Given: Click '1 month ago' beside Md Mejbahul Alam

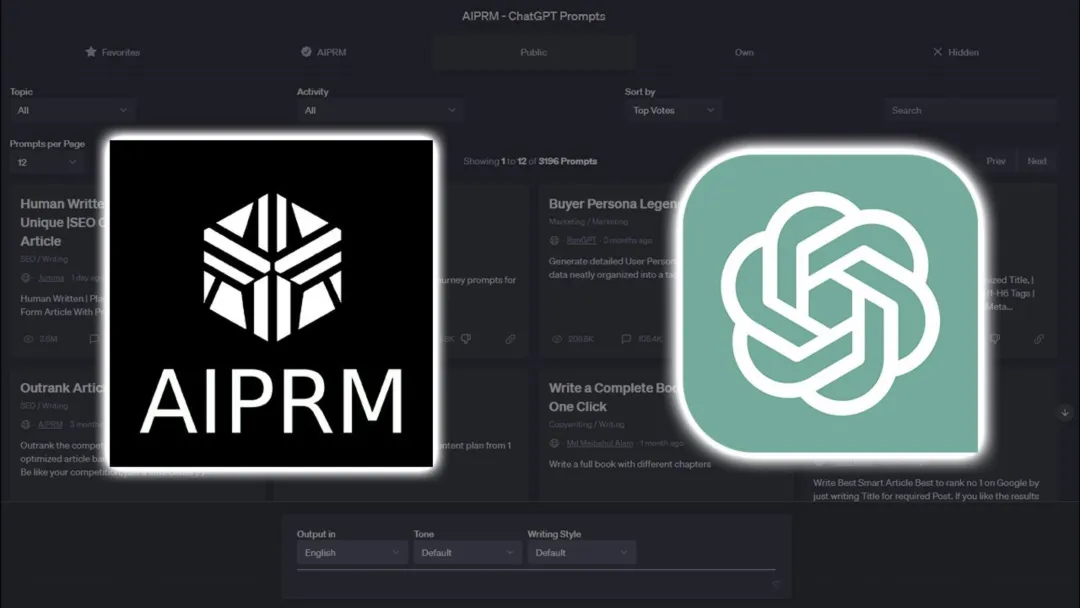Looking at the screenshot, I should tap(661, 443).
